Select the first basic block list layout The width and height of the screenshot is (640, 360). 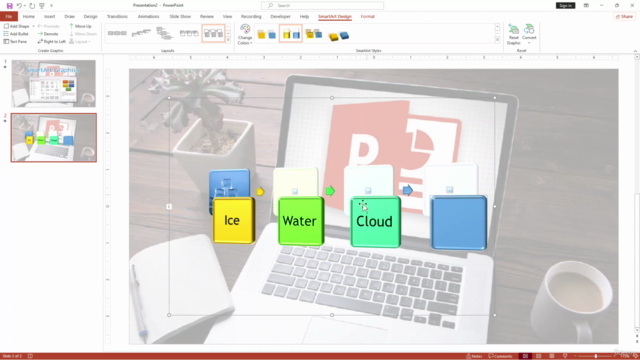(x=117, y=33)
